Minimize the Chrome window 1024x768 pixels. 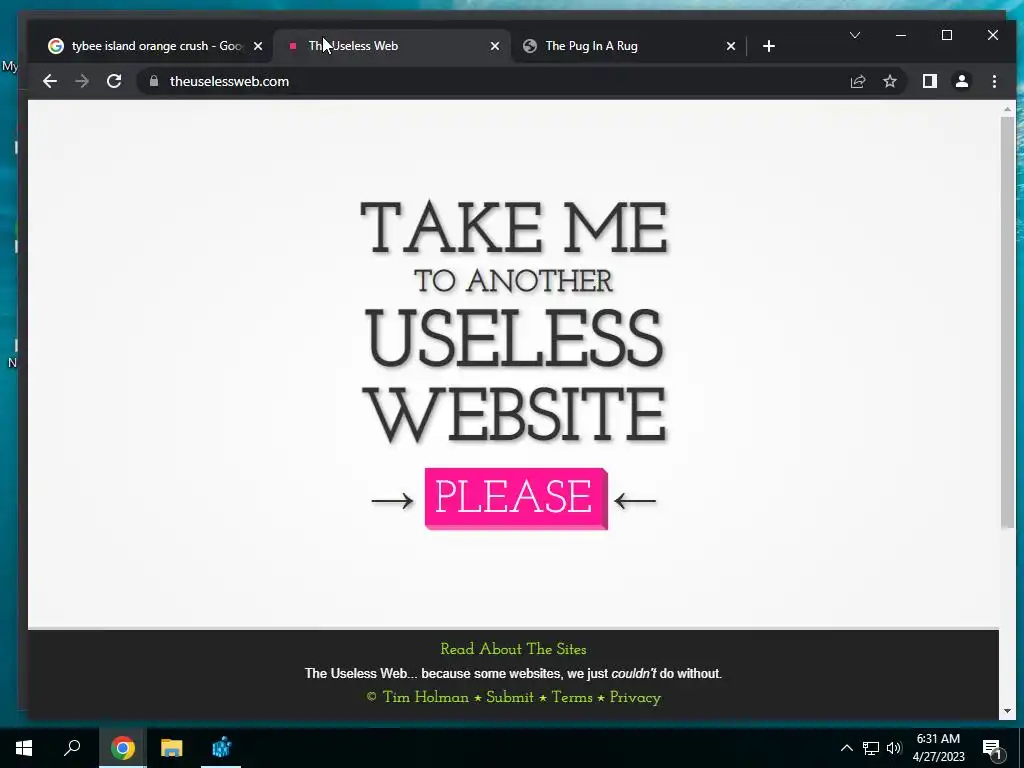pos(901,35)
